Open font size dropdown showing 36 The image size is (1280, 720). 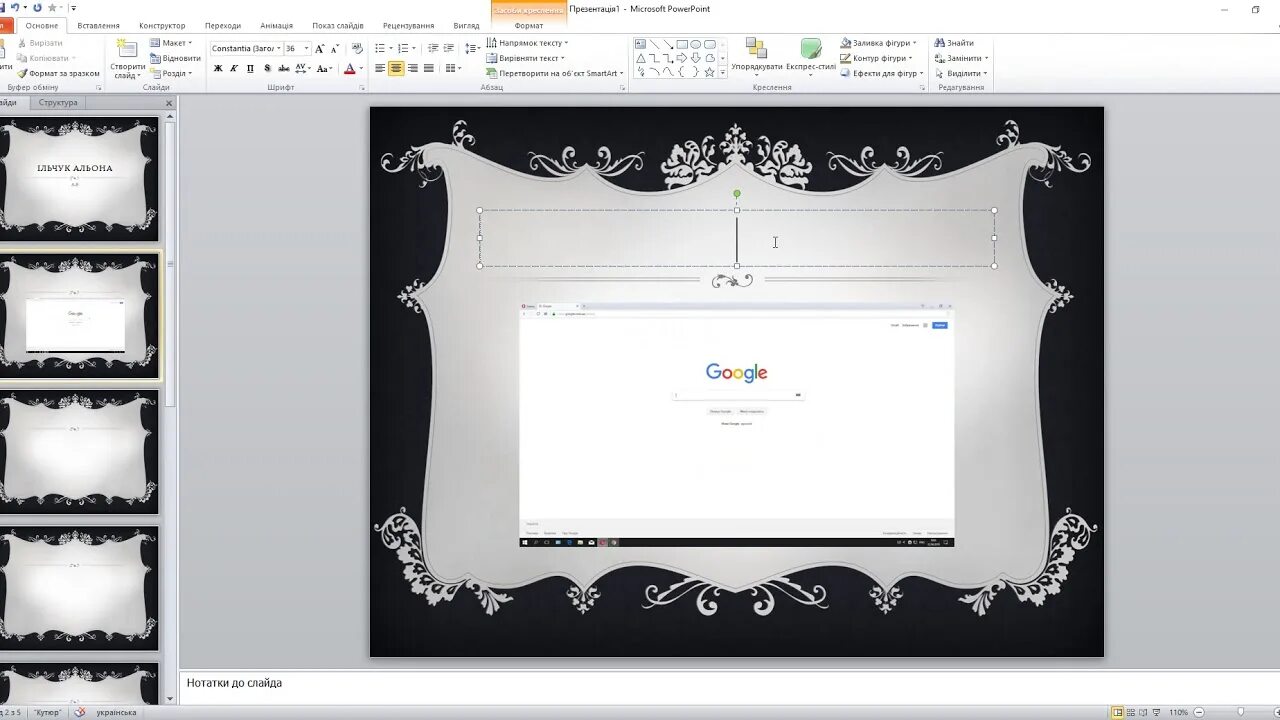click(x=298, y=48)
